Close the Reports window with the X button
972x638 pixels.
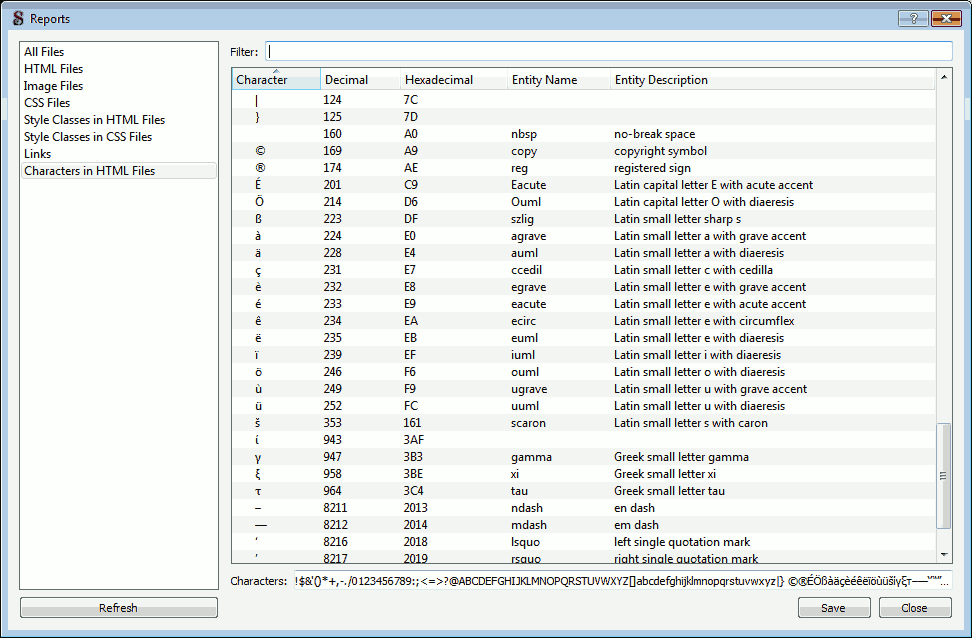tap(947, 19)
